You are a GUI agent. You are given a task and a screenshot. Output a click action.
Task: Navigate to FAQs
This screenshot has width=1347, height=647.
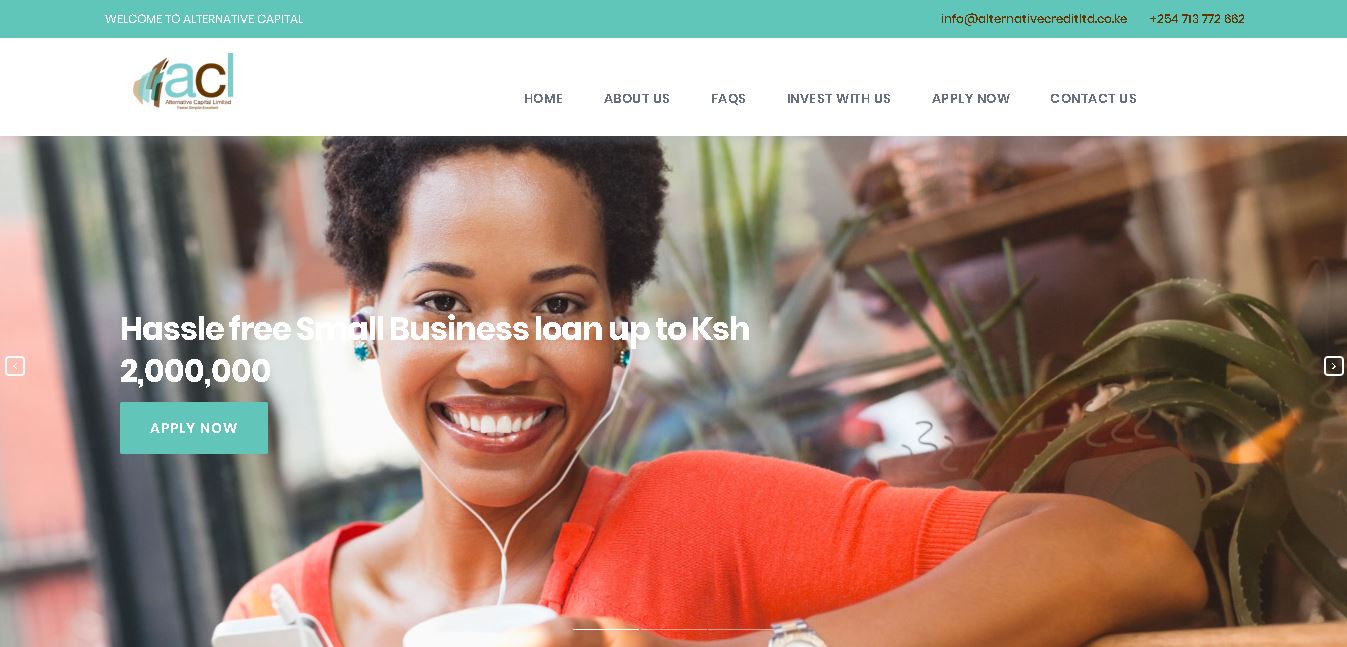point(728,98)
